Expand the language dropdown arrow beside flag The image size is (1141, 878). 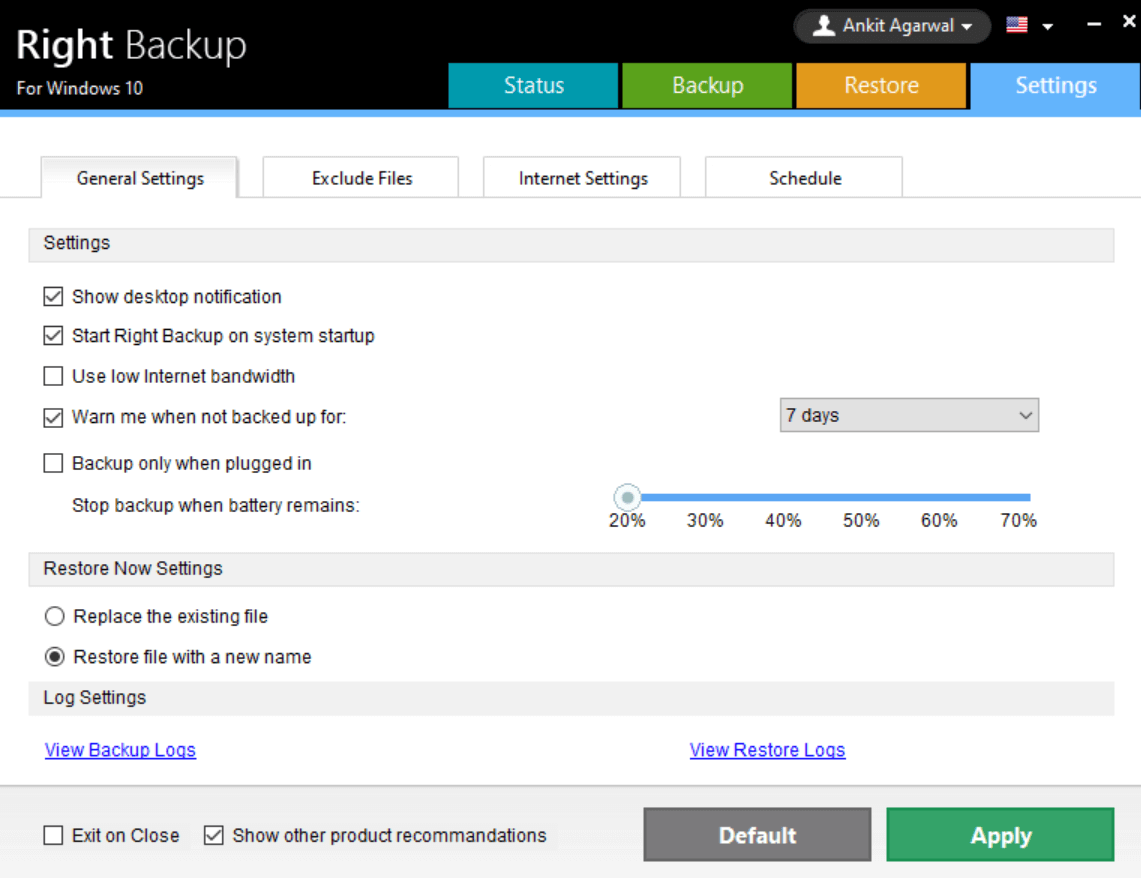point(1047,27)
